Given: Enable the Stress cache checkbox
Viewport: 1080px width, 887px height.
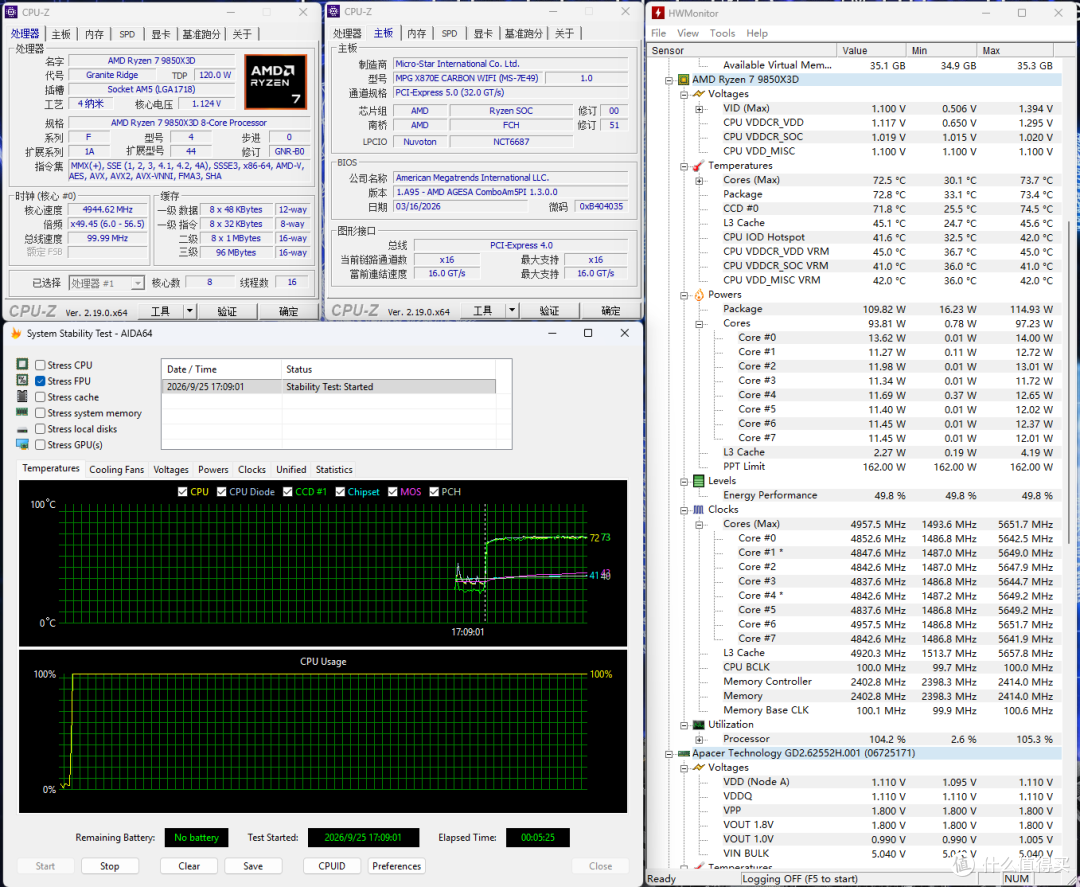Looking at the screenshot, I should 40,397.
